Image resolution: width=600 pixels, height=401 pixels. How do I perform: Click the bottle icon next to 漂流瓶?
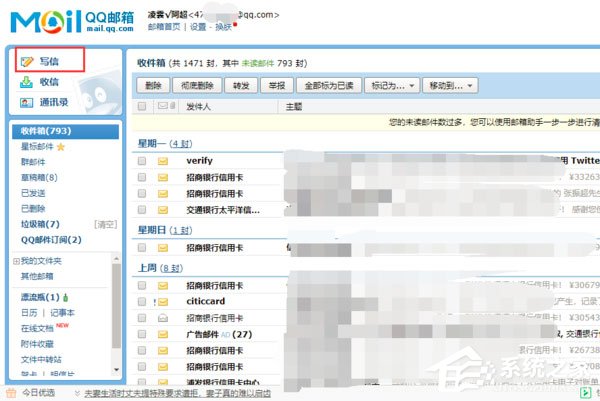pyautogui.click(x=65, y=298)
